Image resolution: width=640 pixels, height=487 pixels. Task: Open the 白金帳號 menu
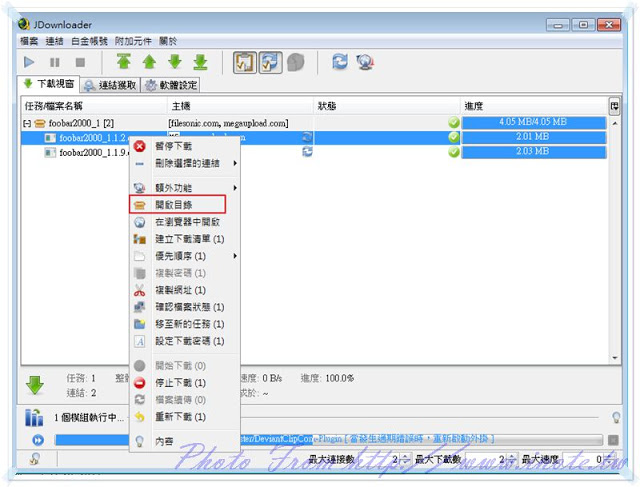click(x=89, y=41)
